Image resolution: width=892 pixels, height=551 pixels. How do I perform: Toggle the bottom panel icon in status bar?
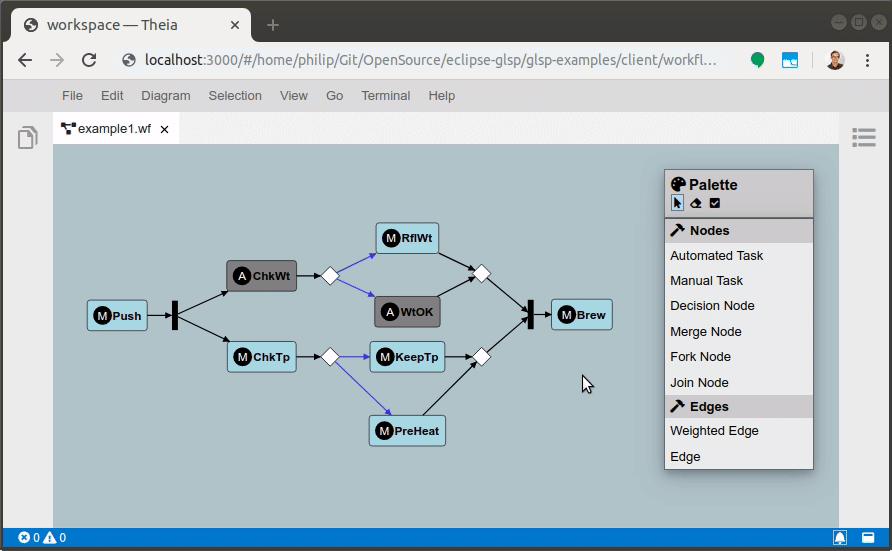tap(868, 538)
